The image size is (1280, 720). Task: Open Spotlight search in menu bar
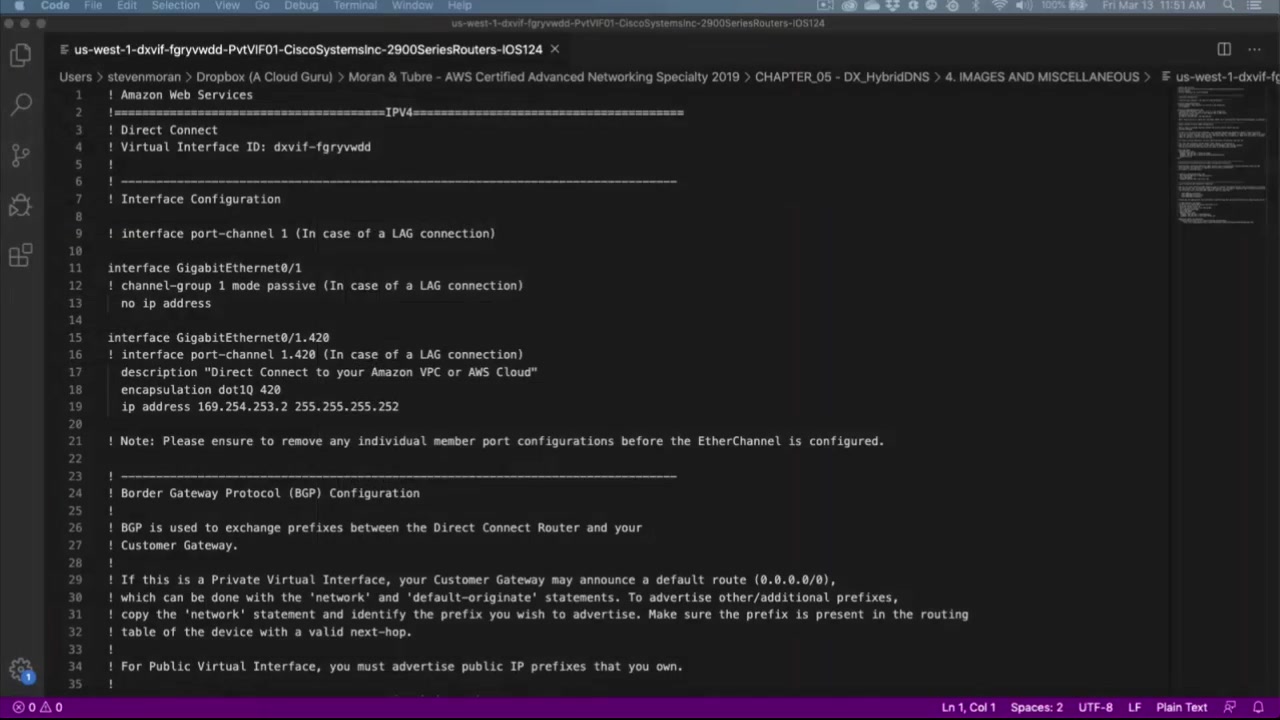tap(1229, 6)
